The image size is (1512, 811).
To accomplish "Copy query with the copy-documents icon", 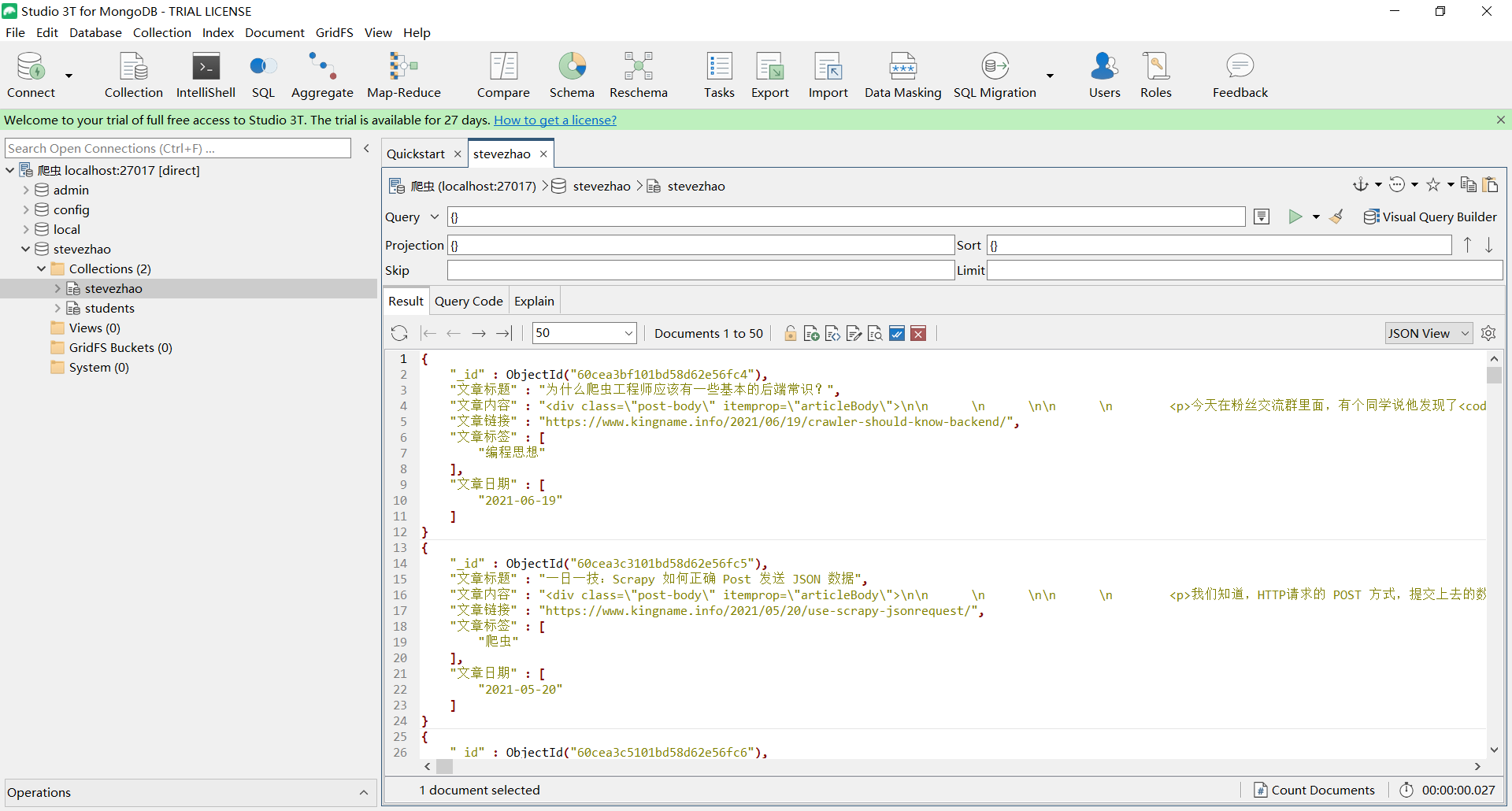I will click(x=1468, y=184).
